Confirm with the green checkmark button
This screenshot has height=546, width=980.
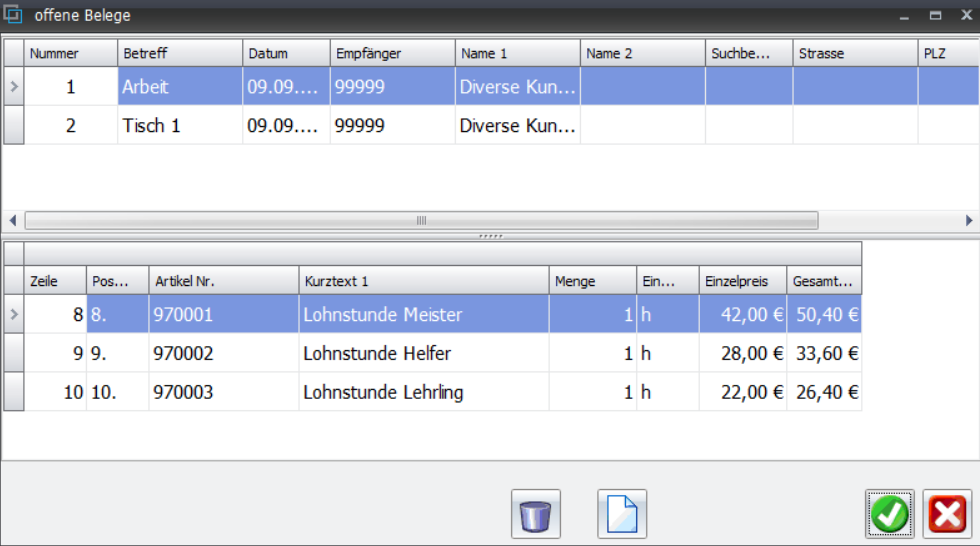pyautogui.click(x=889, y=514)
